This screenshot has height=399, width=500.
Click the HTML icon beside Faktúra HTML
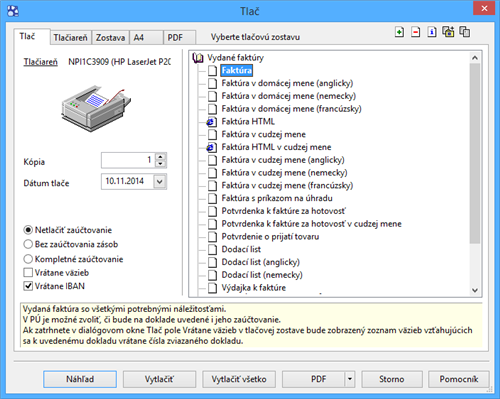tap(212, 122)
